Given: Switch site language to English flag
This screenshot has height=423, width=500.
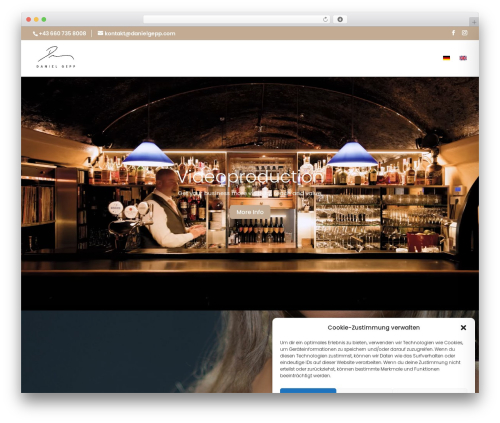Looking at the screenshot, I should (x=463, y=58).
